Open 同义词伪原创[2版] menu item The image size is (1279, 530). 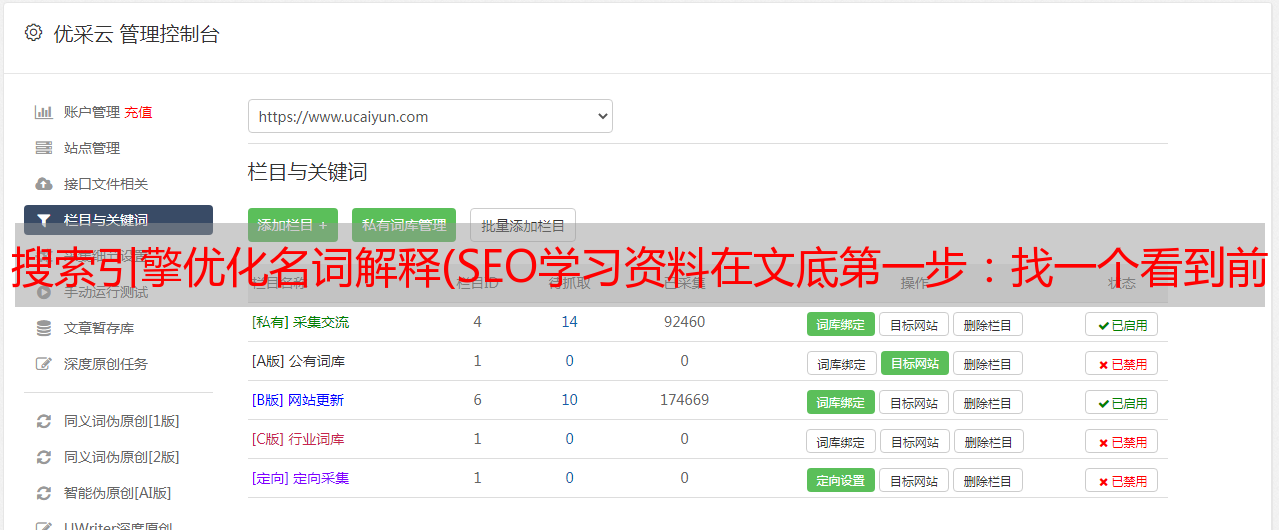pyautogui.click(x=122, y=457)
